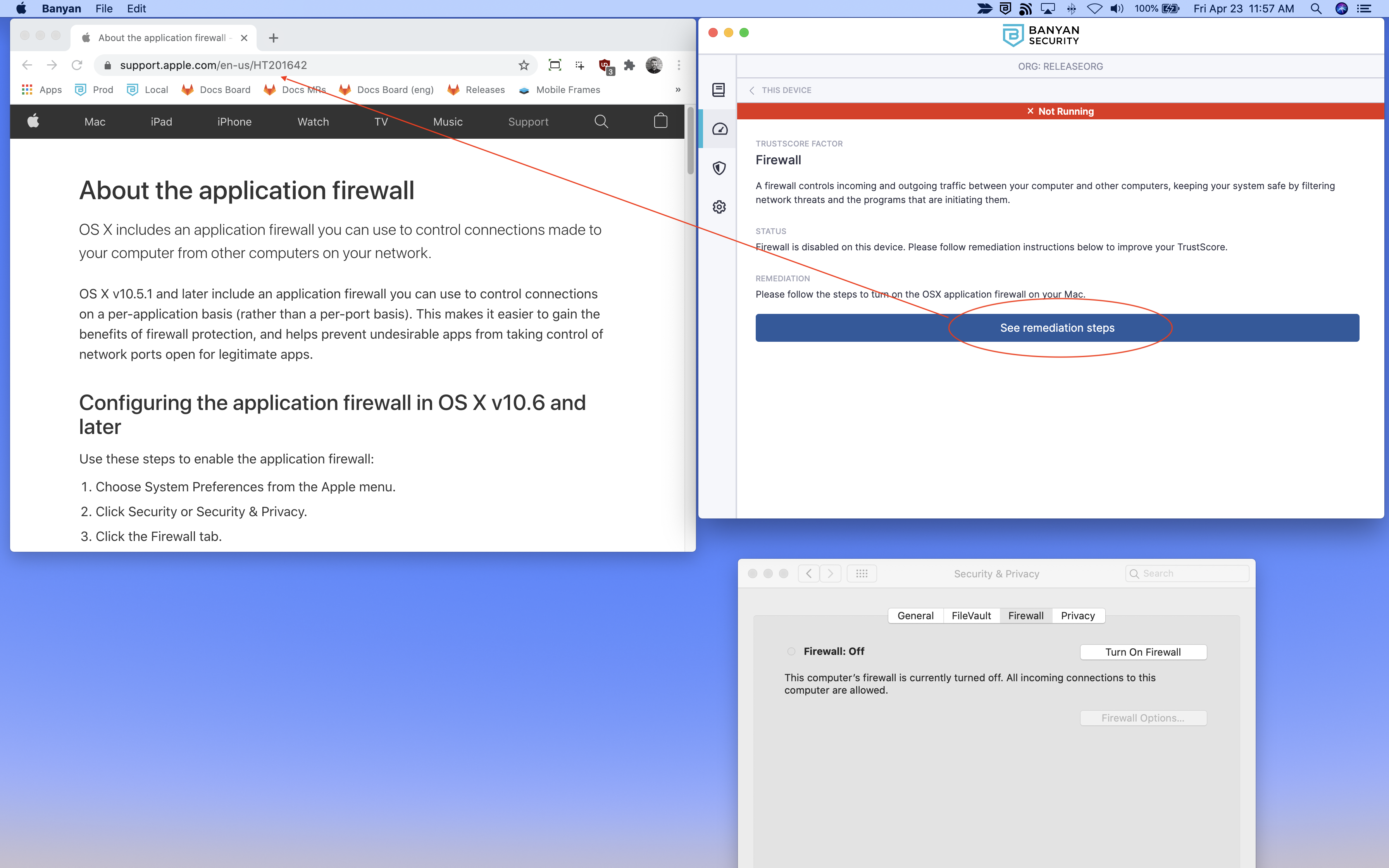Select the Firewall tab
1389x868 pixels.
coord(1026,615)
